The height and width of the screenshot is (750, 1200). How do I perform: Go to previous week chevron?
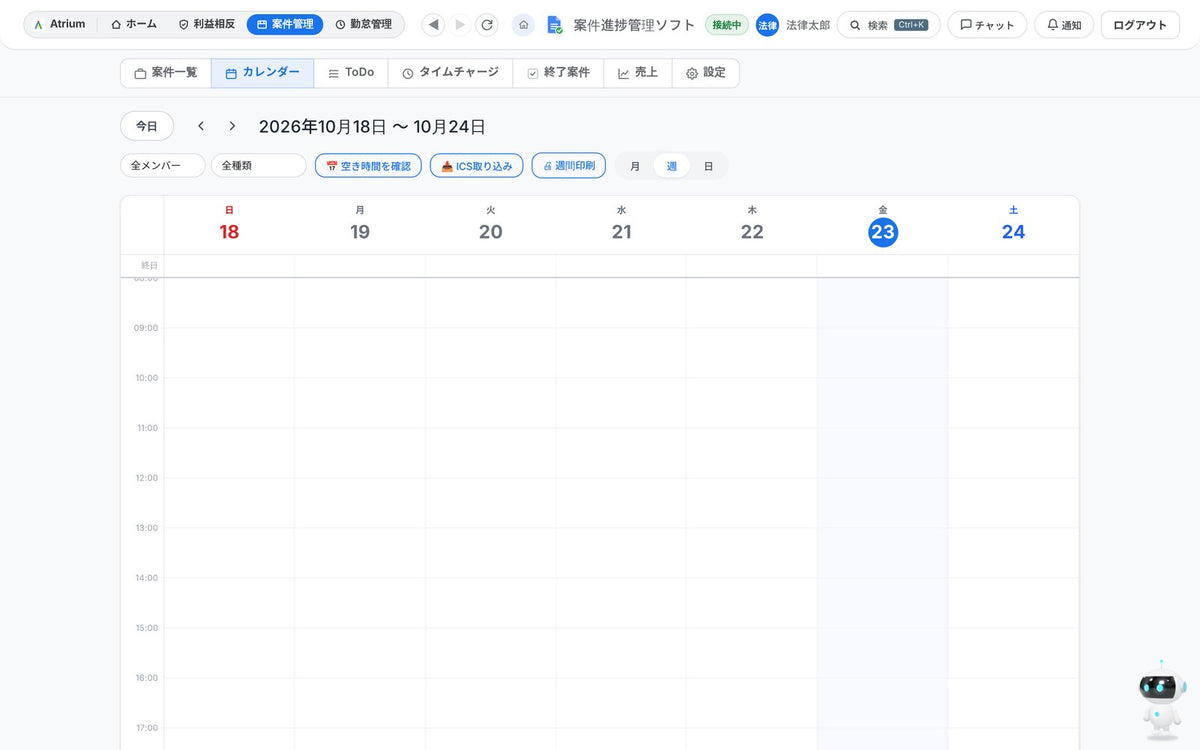pyautogui.click(x=201, y=126)
